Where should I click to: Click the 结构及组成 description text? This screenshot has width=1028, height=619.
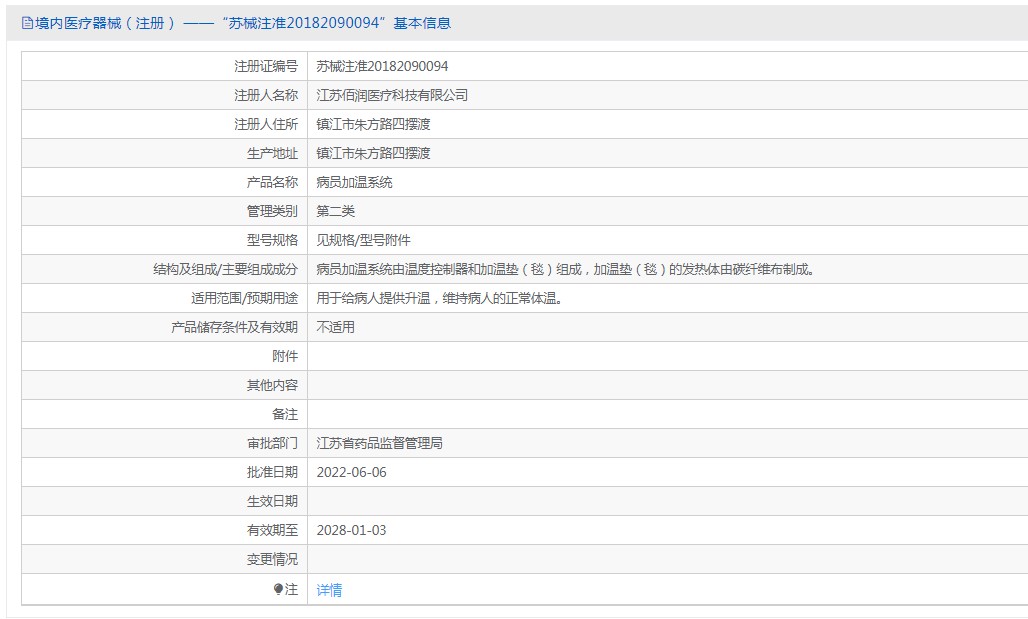pos(566,269)
